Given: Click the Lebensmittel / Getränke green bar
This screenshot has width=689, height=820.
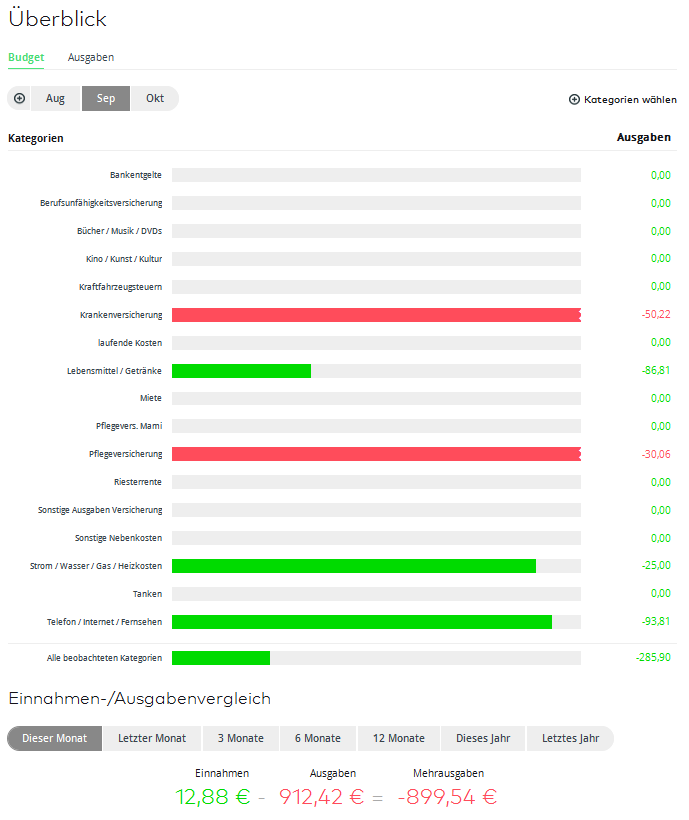Looking at the screenshot, I should 241,371.
